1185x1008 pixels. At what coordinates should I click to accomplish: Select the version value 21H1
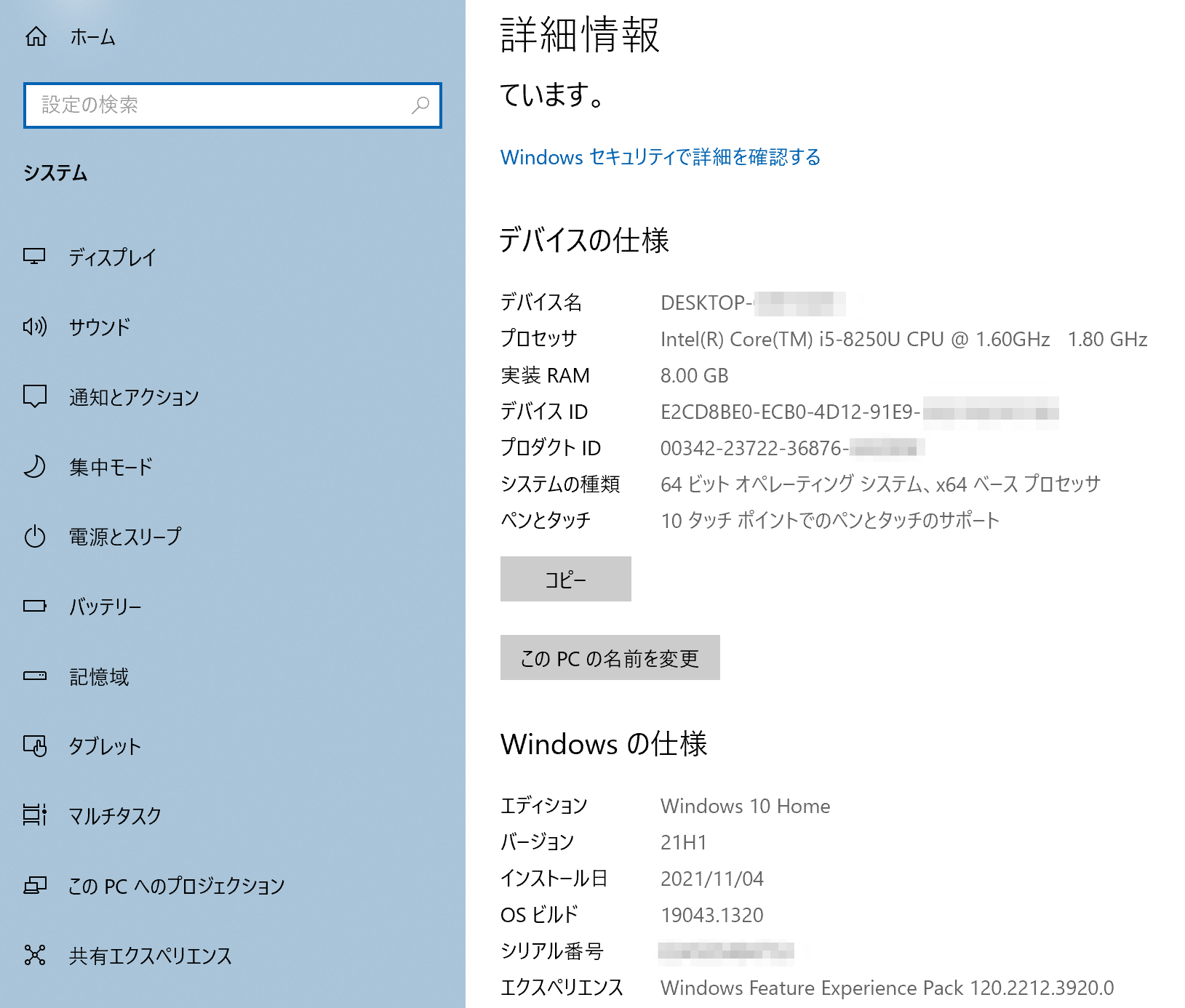(x=684, y=842)
